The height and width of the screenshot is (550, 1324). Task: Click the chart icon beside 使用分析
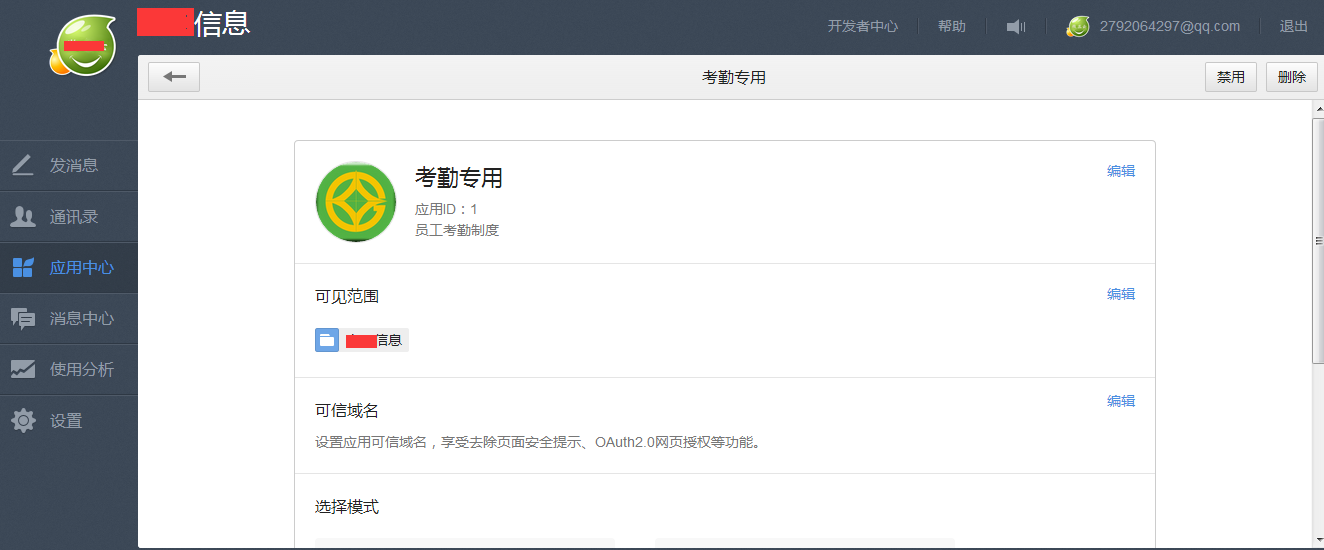pos(23,369)
